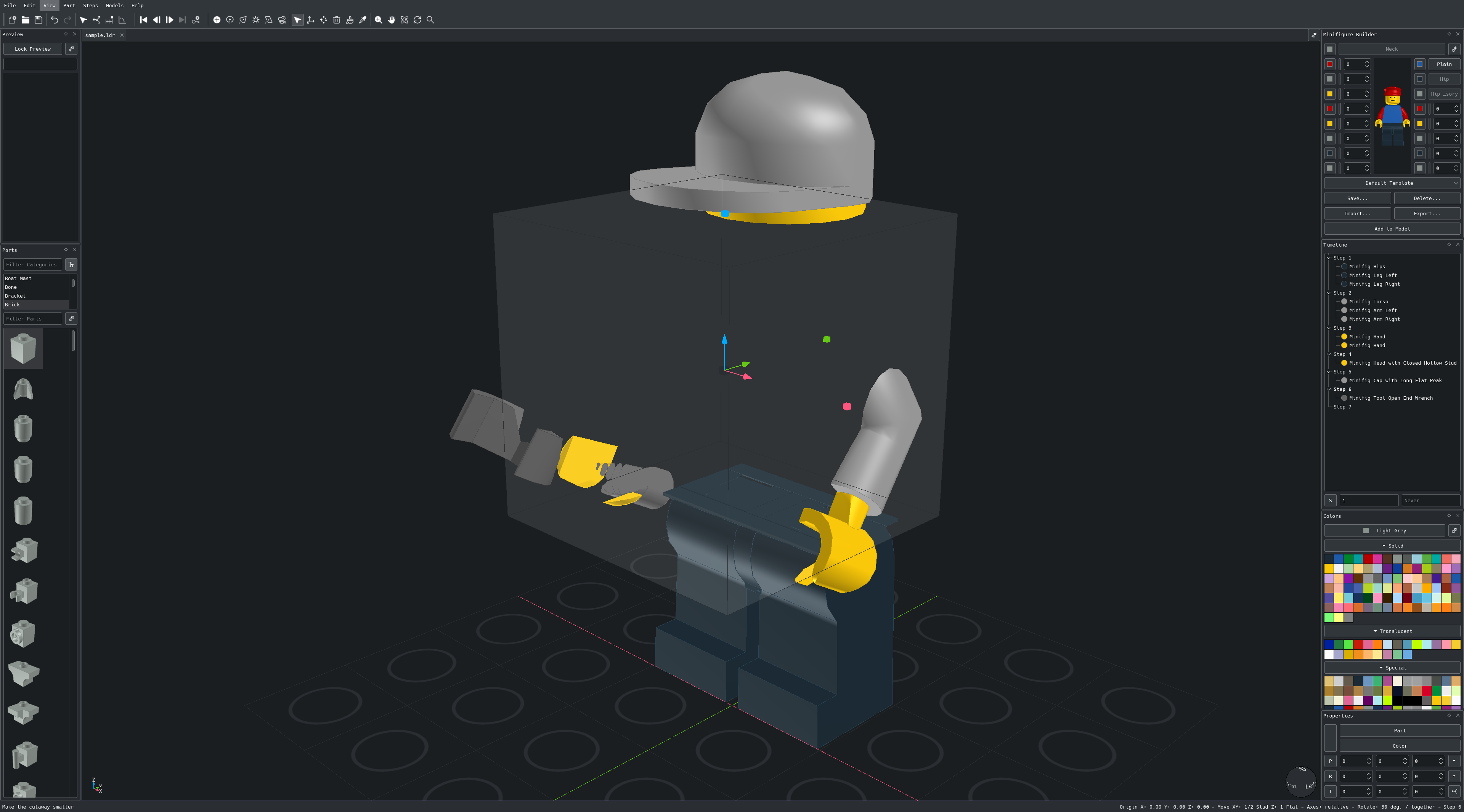
Task: Select the Bracket category in Parts
Action: click(36, 296)
